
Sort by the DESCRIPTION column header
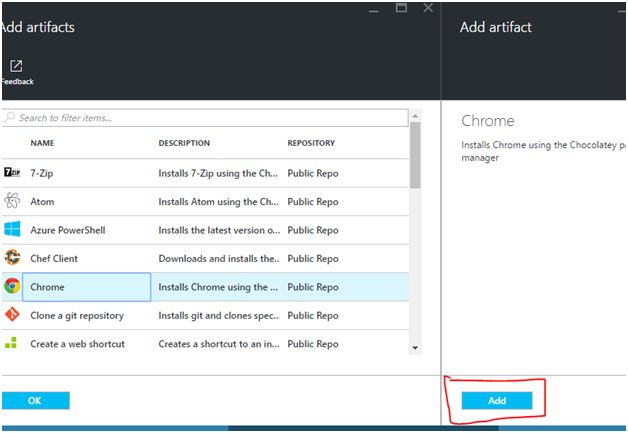pos(184,143)
